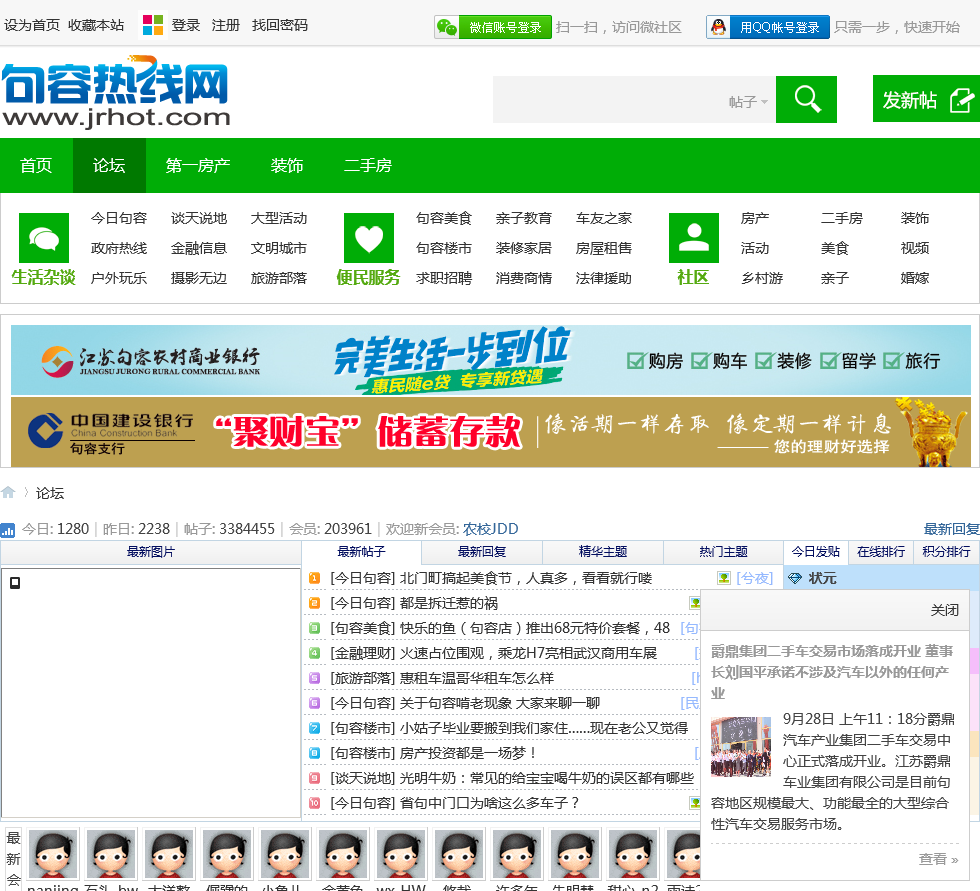Viewport: 980px width, 891px height.
Task: Open post 省句中门口为啥这么多车子
Action: point(489,803)
